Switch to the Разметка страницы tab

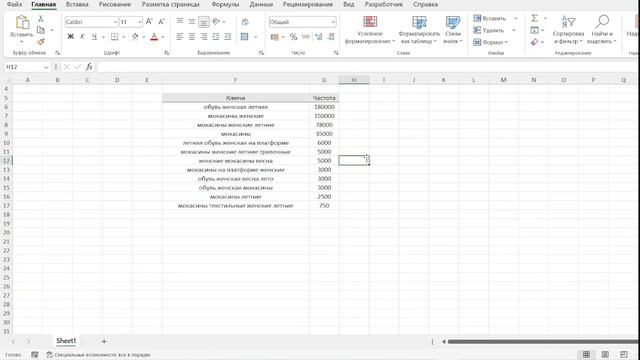pos(171,4)
